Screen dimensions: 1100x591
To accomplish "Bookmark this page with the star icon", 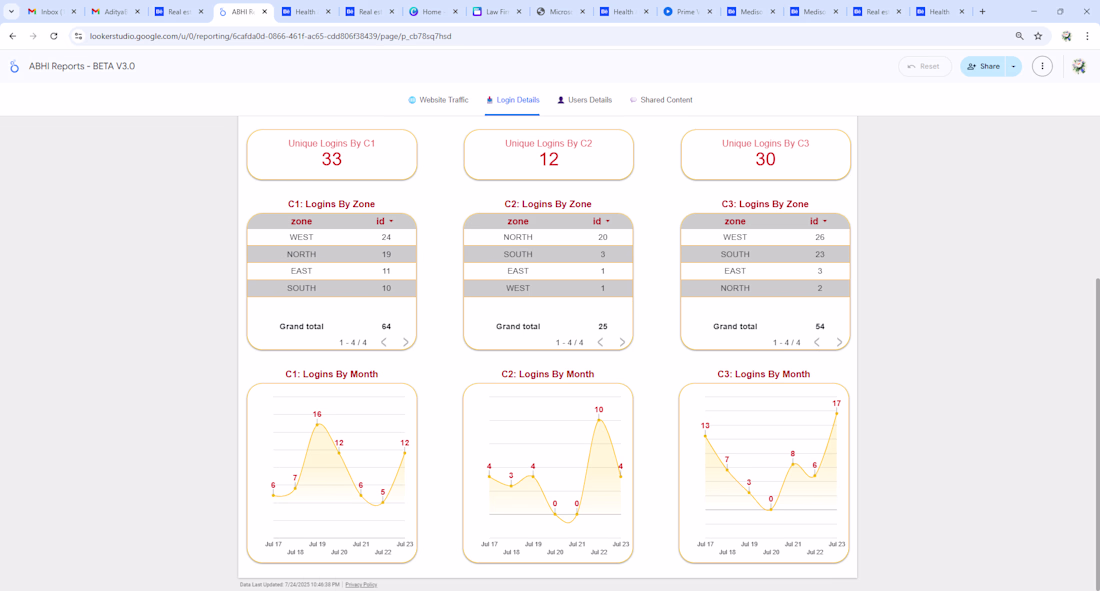I will tap(1038, 36).
